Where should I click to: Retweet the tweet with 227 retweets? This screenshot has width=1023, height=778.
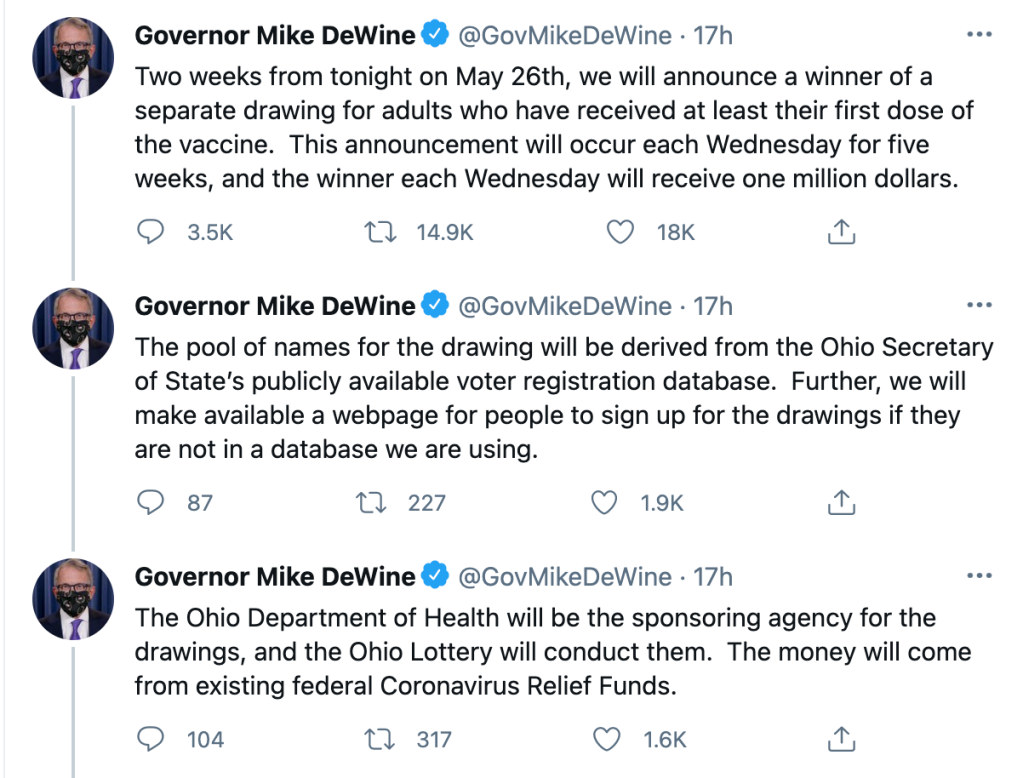372,502
